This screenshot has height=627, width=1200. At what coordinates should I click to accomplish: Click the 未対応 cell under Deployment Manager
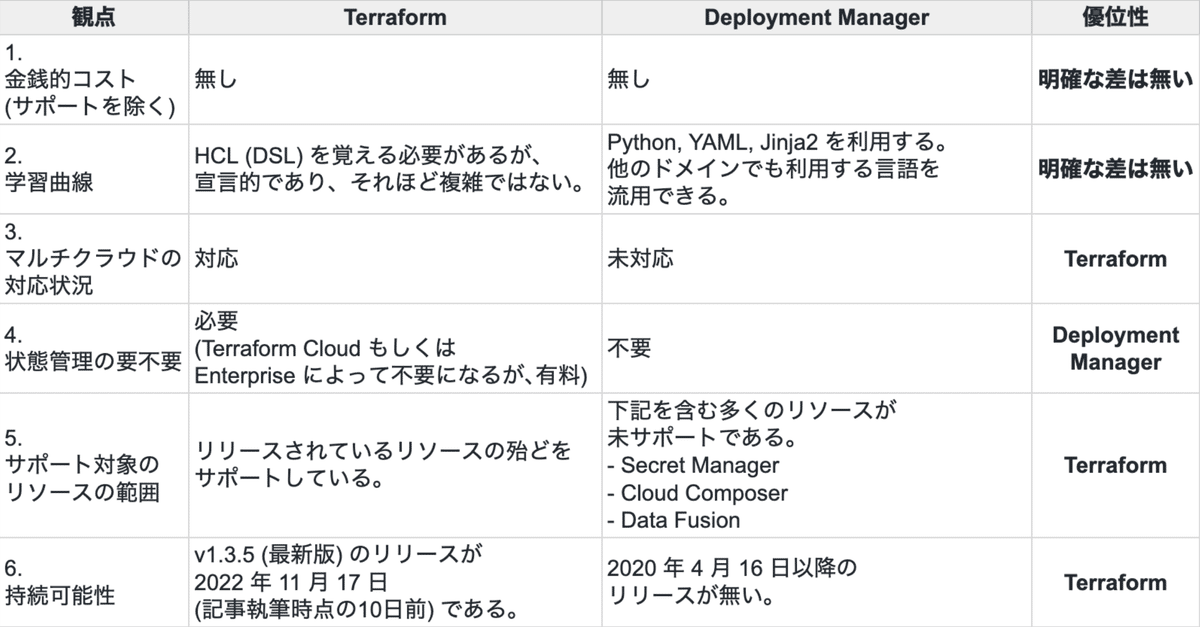[x=816, y=259]
